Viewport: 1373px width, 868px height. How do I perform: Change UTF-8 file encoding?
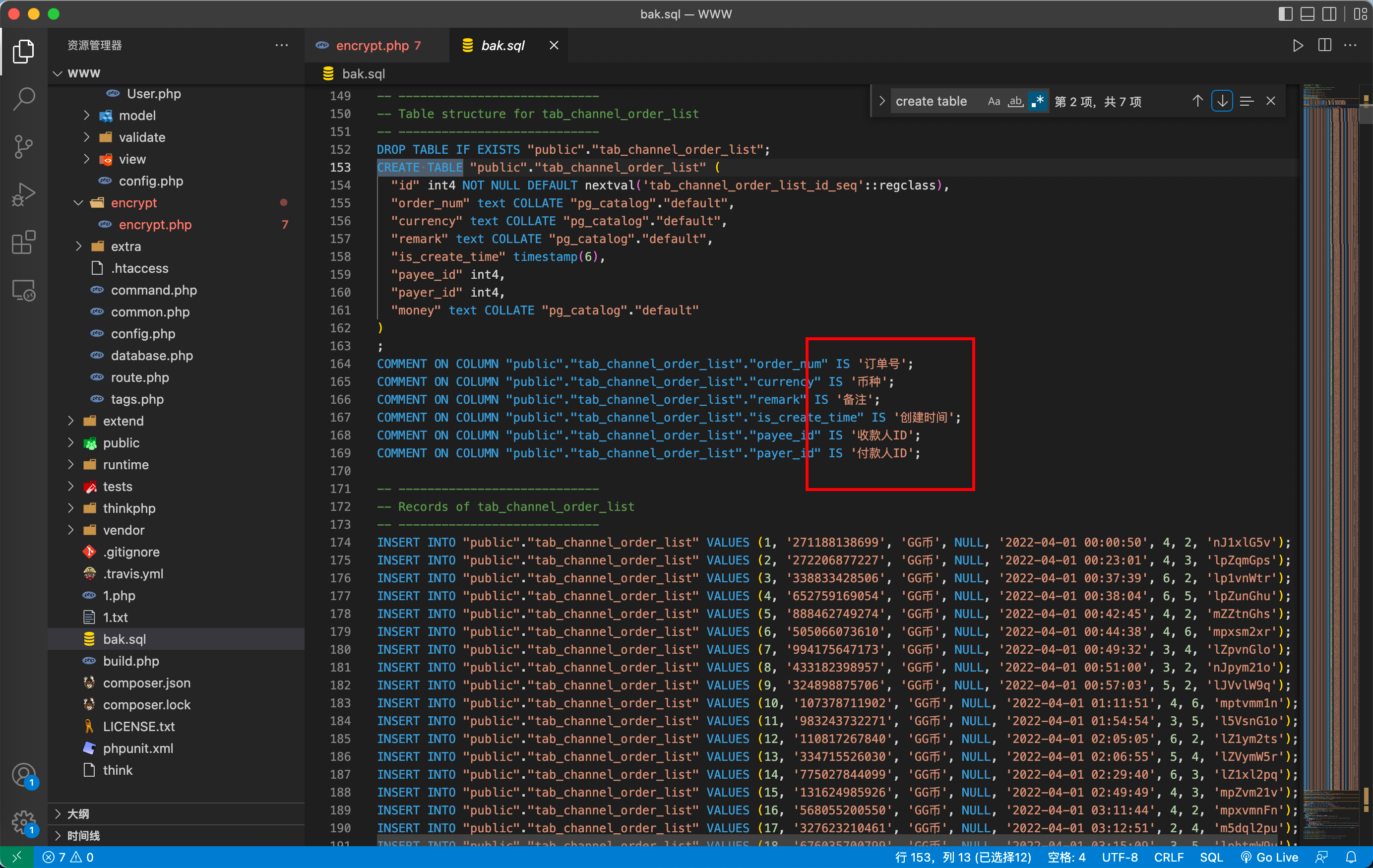(1119, 857)
